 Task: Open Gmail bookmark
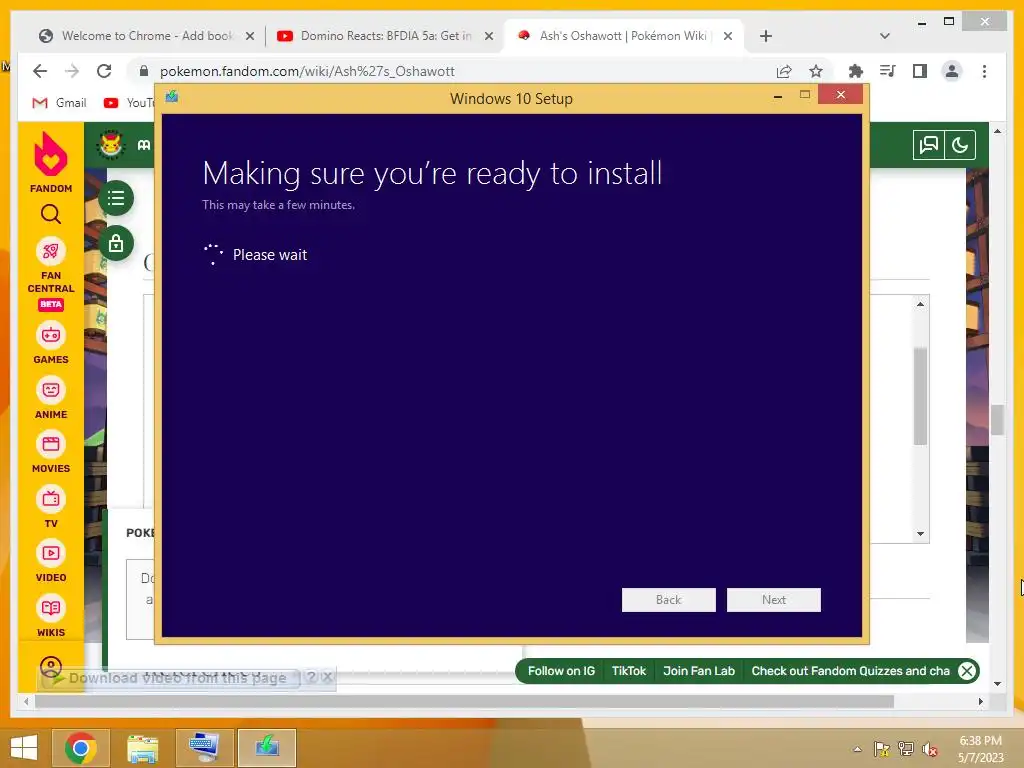tap(59, 103)
